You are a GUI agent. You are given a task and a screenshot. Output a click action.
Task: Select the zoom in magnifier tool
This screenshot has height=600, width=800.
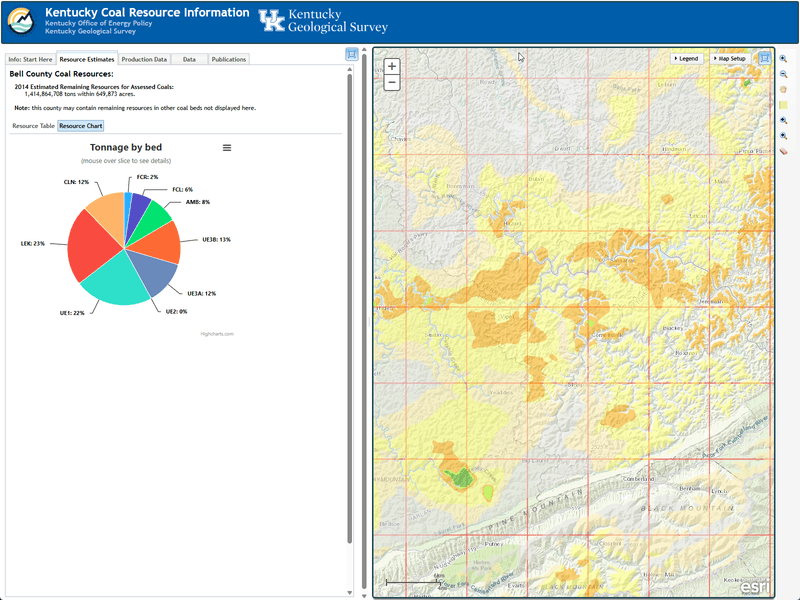coord(782,58)
